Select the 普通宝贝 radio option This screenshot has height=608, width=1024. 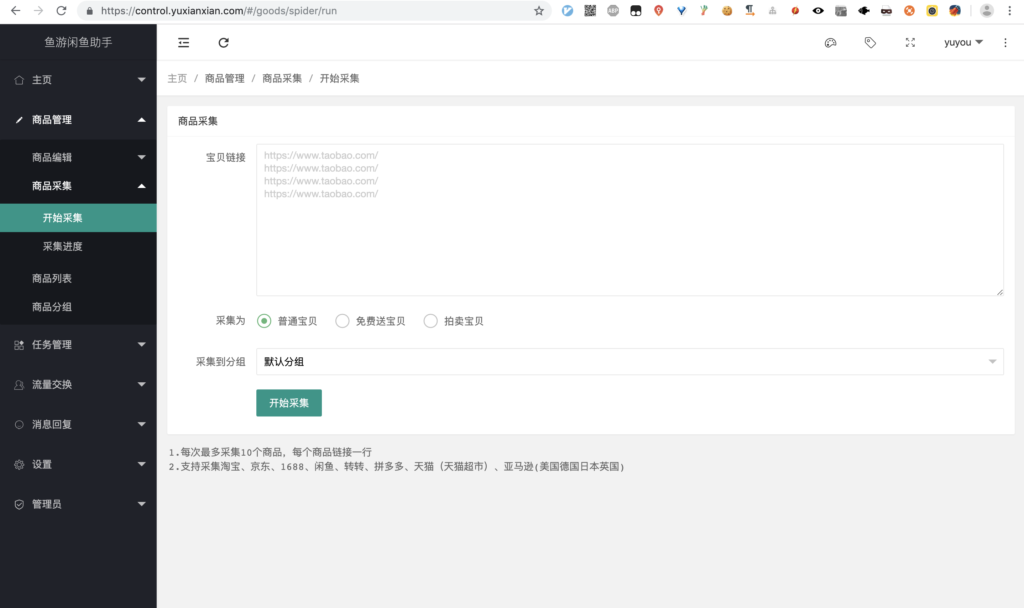click(x=264, y=321)
